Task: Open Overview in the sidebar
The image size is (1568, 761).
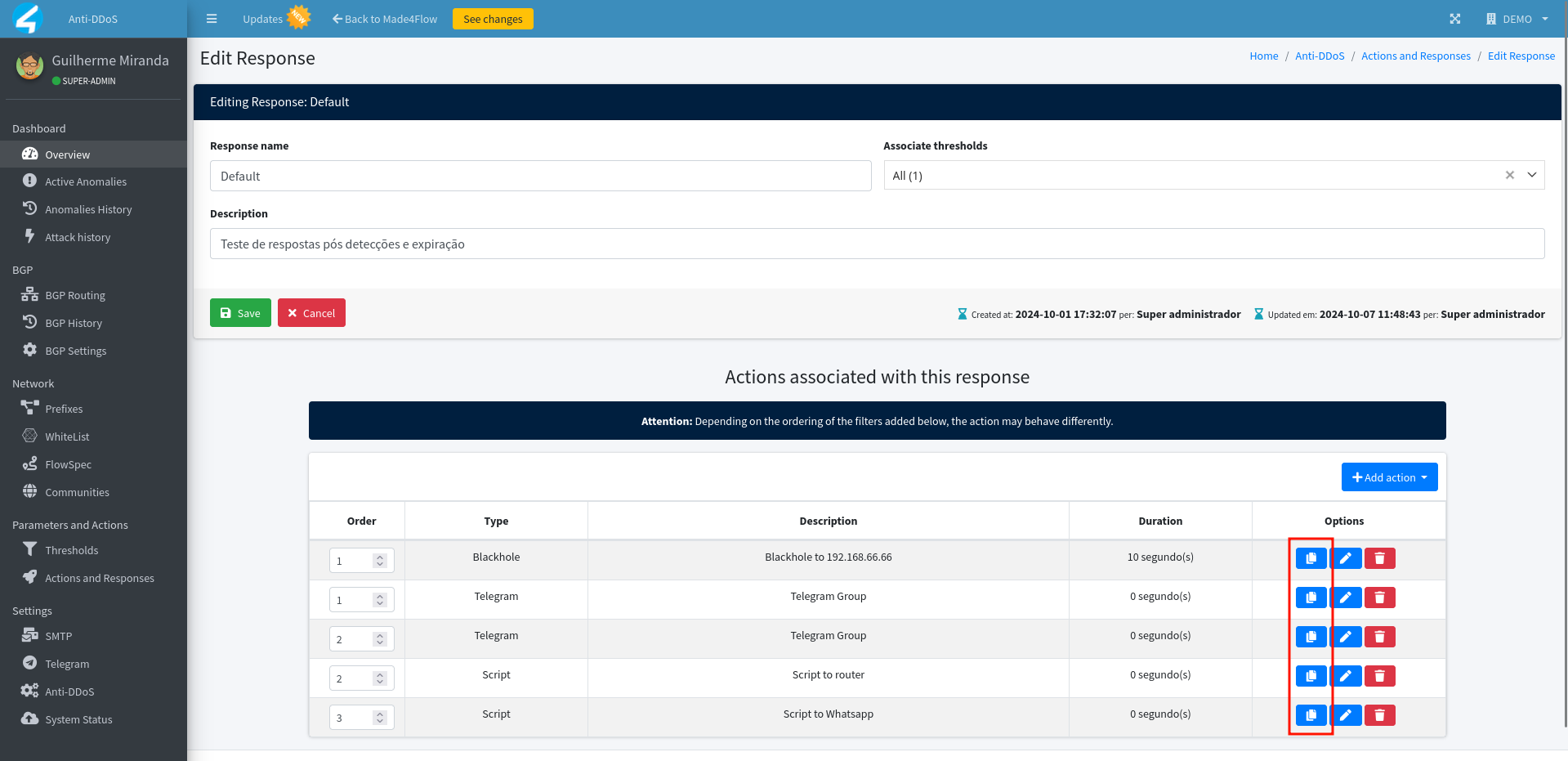Action: [93, 154]
